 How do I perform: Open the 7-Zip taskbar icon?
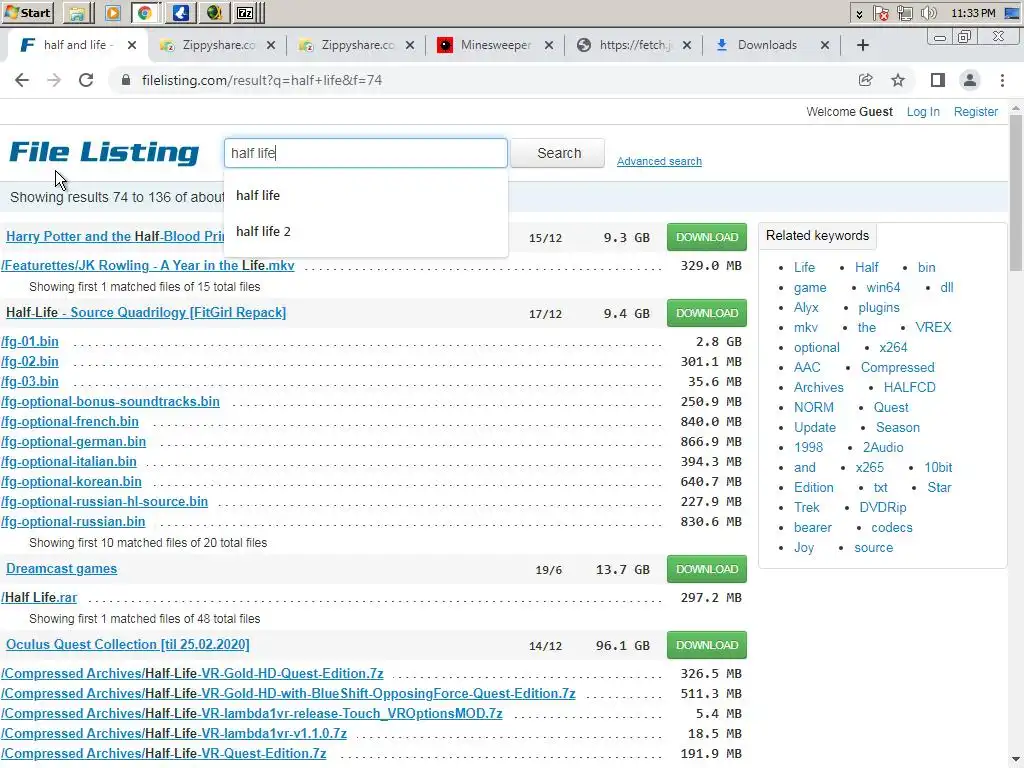(245, 12)
